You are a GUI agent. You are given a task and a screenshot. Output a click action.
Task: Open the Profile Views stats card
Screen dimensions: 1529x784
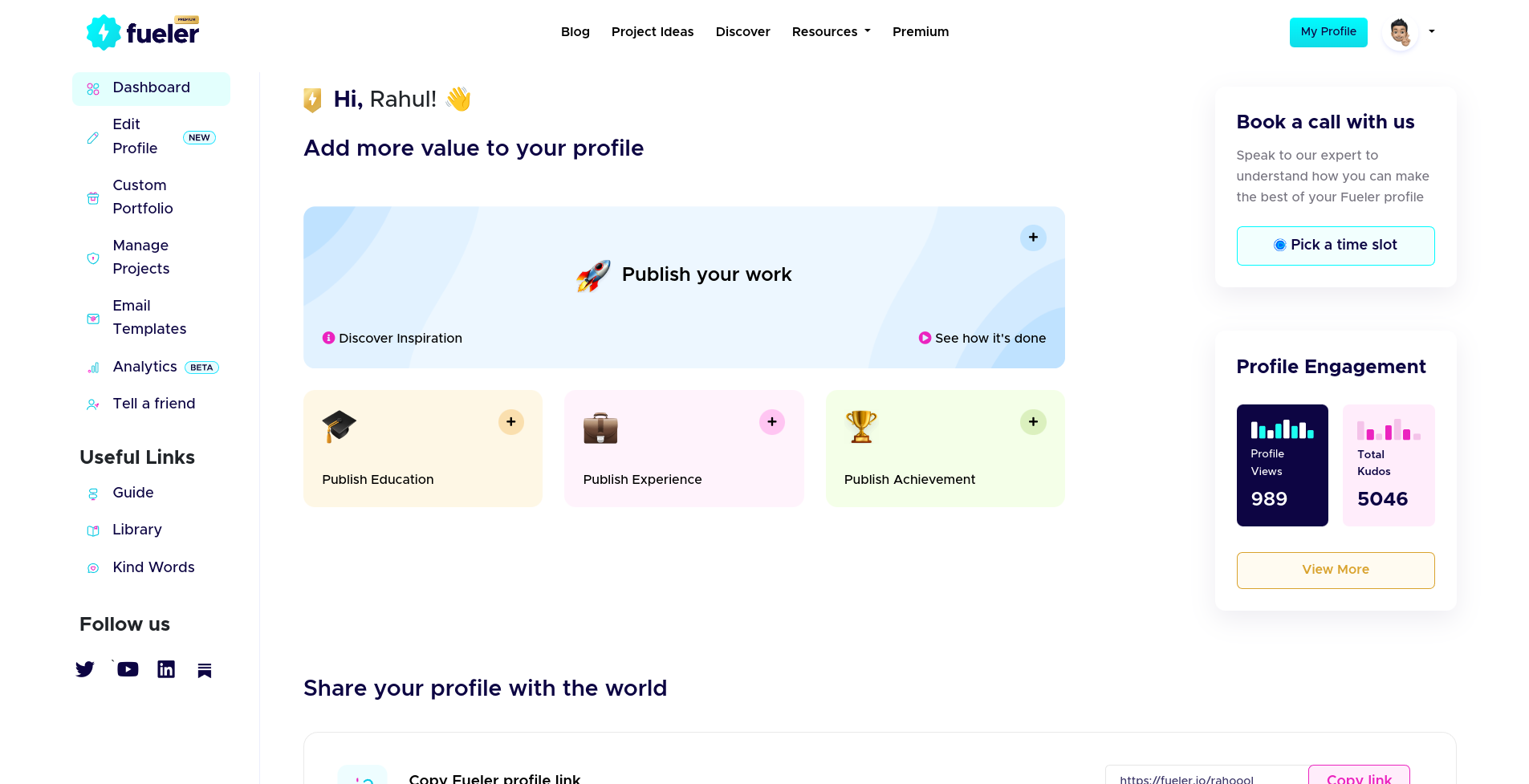1282,465
